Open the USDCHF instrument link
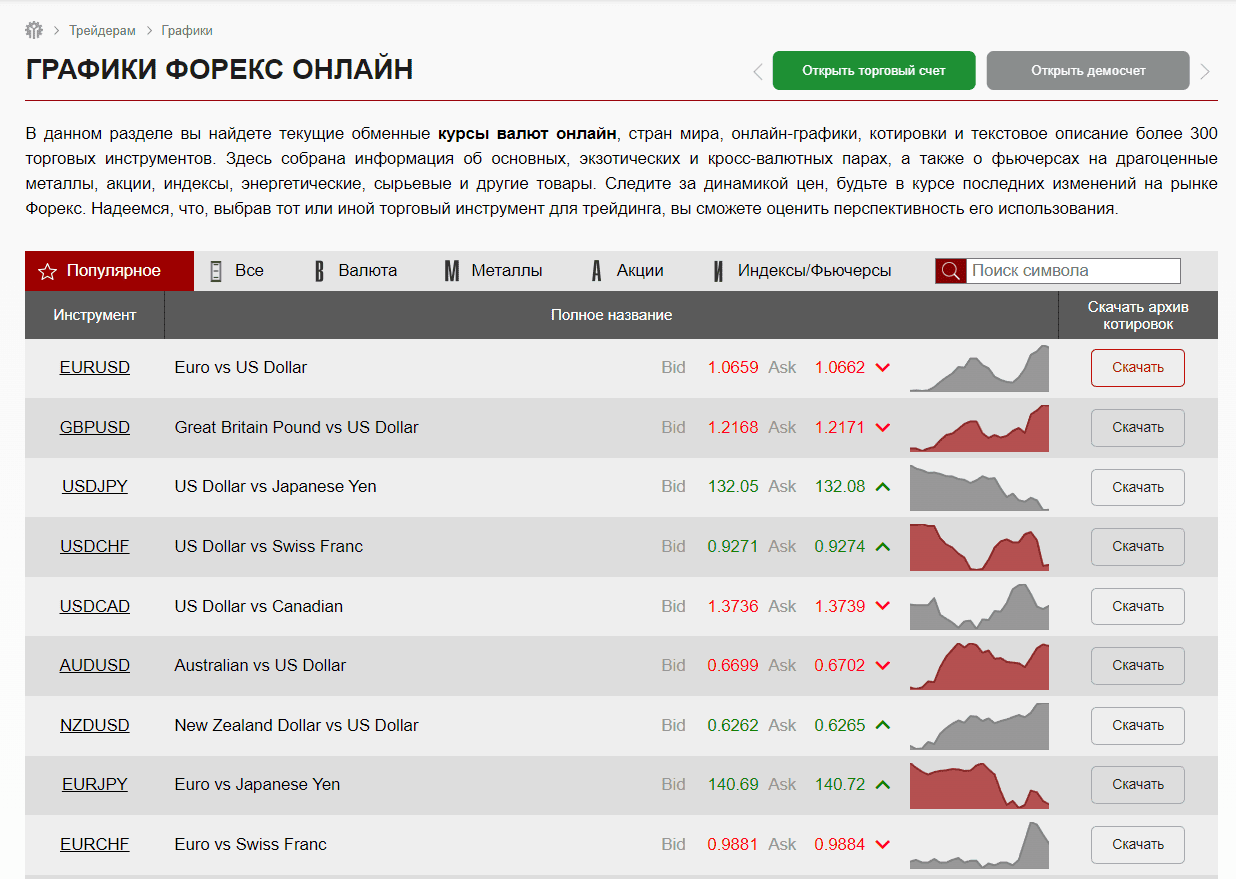The height and width of the screenshot is (879, 1236). [x=95, y=546]
